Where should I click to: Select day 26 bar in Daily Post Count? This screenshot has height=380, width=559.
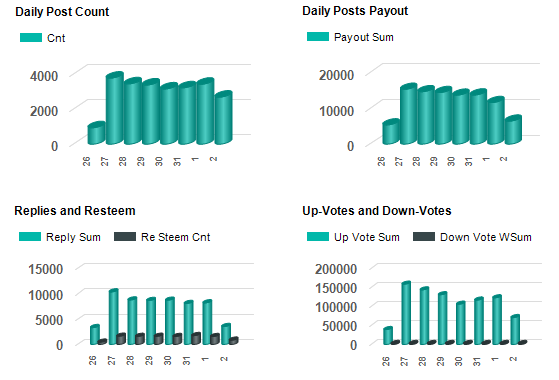[x=96, y=133]
